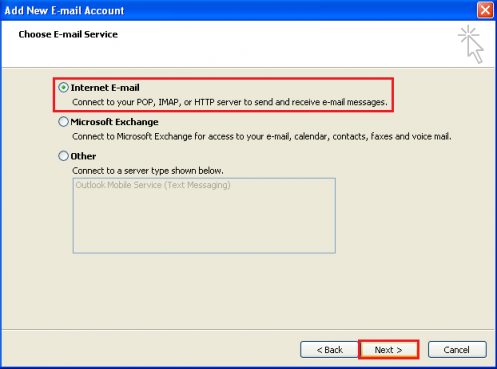
Task: Go back with the < Back button
Action: point(329,350)
